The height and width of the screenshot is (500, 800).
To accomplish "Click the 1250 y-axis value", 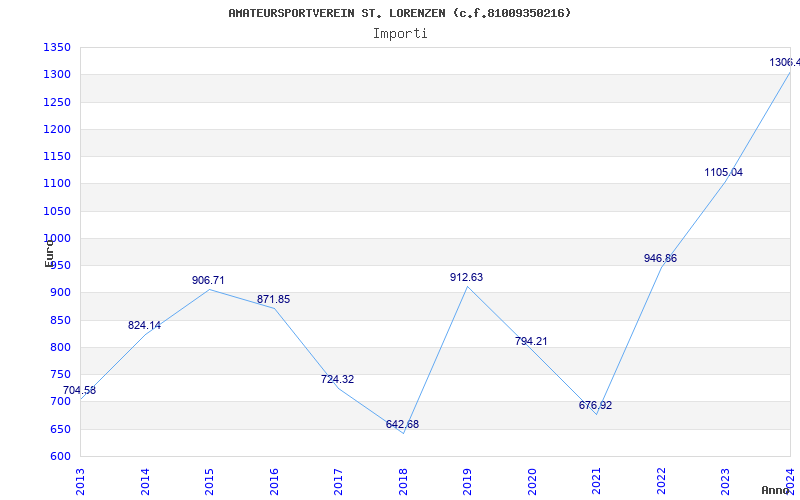I will [57, 103].
